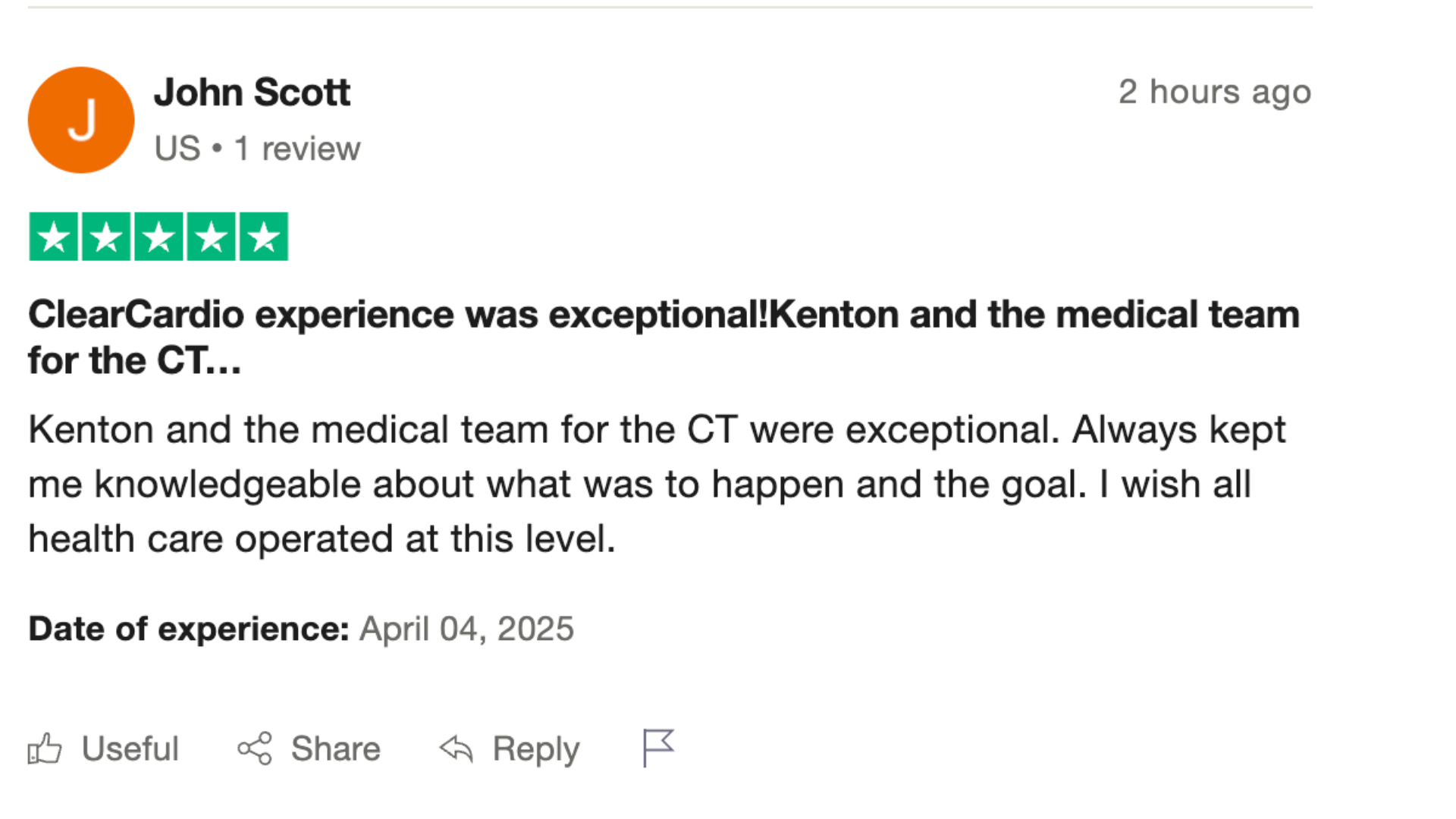Click the "1 review" count text
1456x819 pixels.
tap(297, 149)
